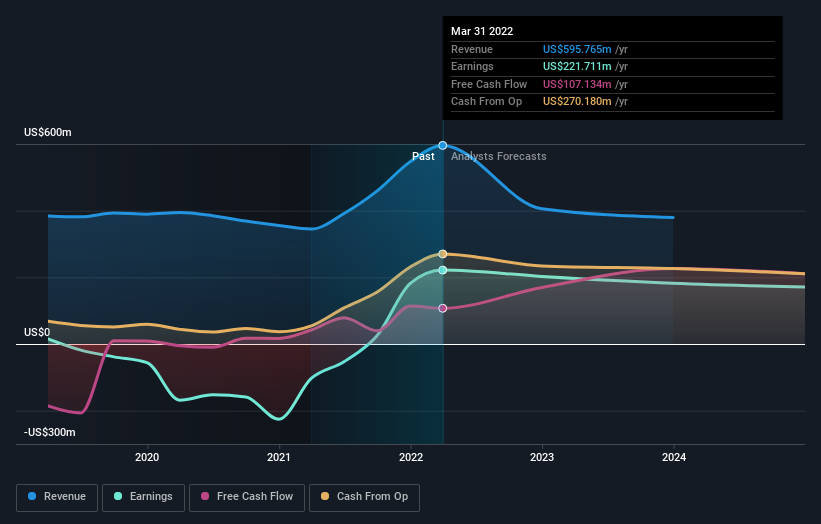Viewport: 821px width, 524px height.
Task: Select the pink Free Cash Flow marker
Action: click(x=443, y=308)
